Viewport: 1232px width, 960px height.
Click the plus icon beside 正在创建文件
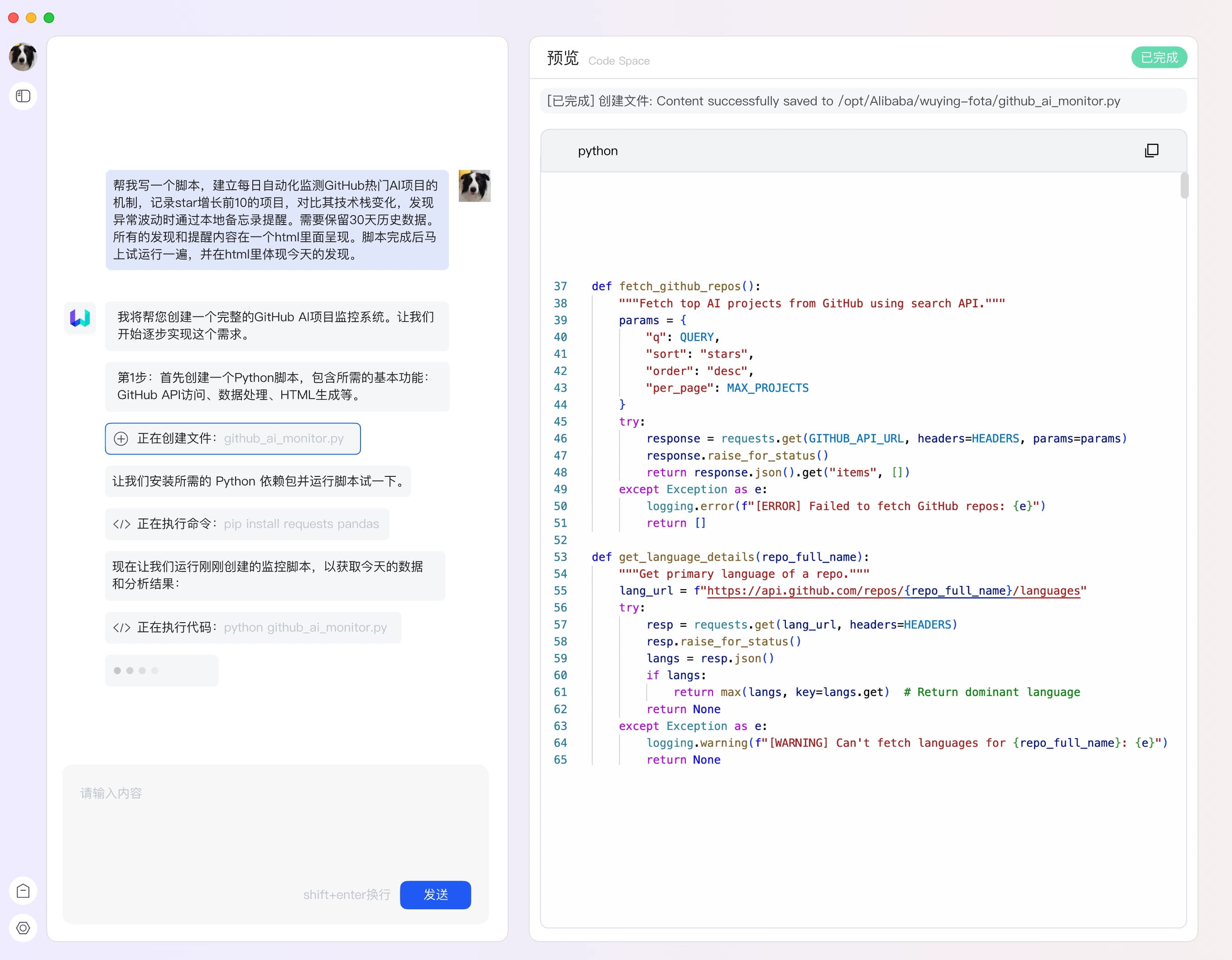pos(121,439)
